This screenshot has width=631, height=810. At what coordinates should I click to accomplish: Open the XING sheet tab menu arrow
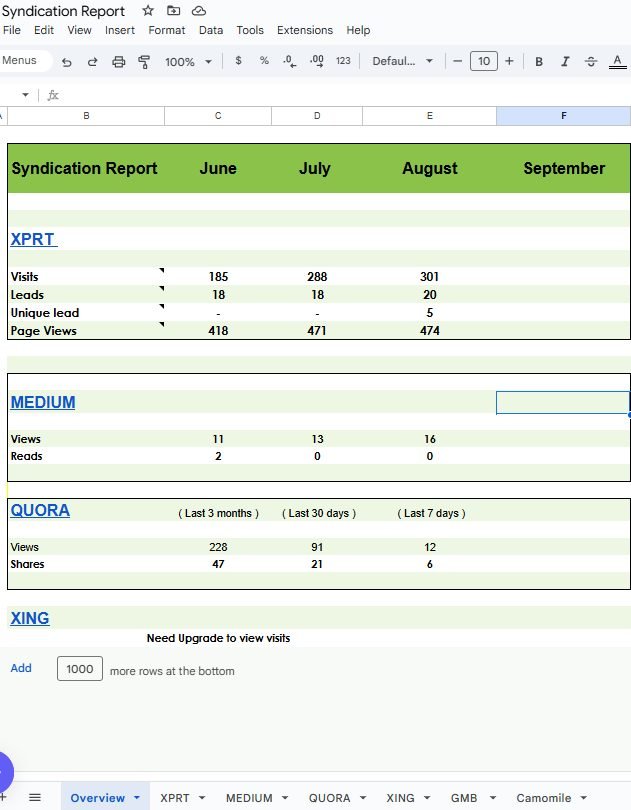427,798
